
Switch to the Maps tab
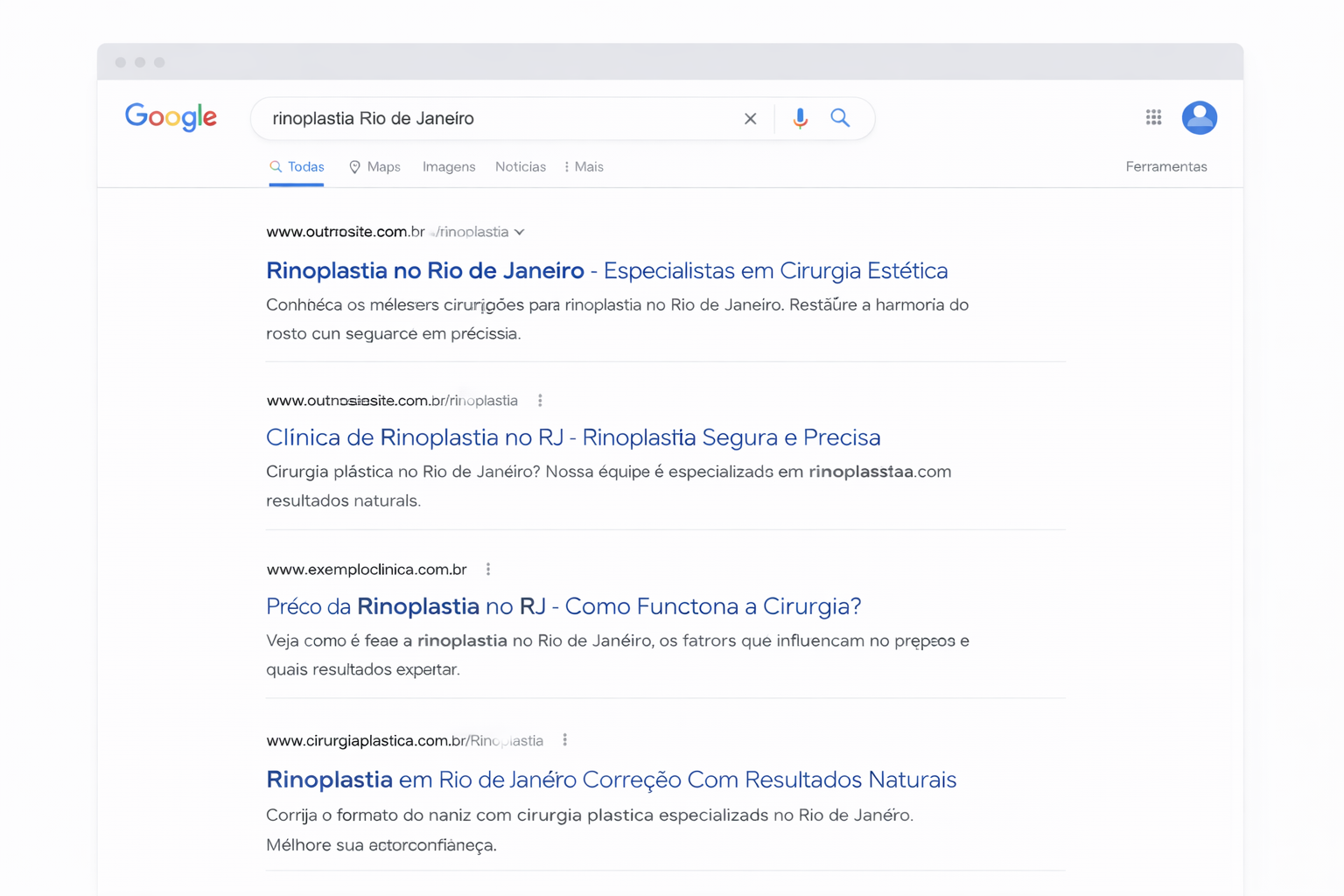click(382, 166)
